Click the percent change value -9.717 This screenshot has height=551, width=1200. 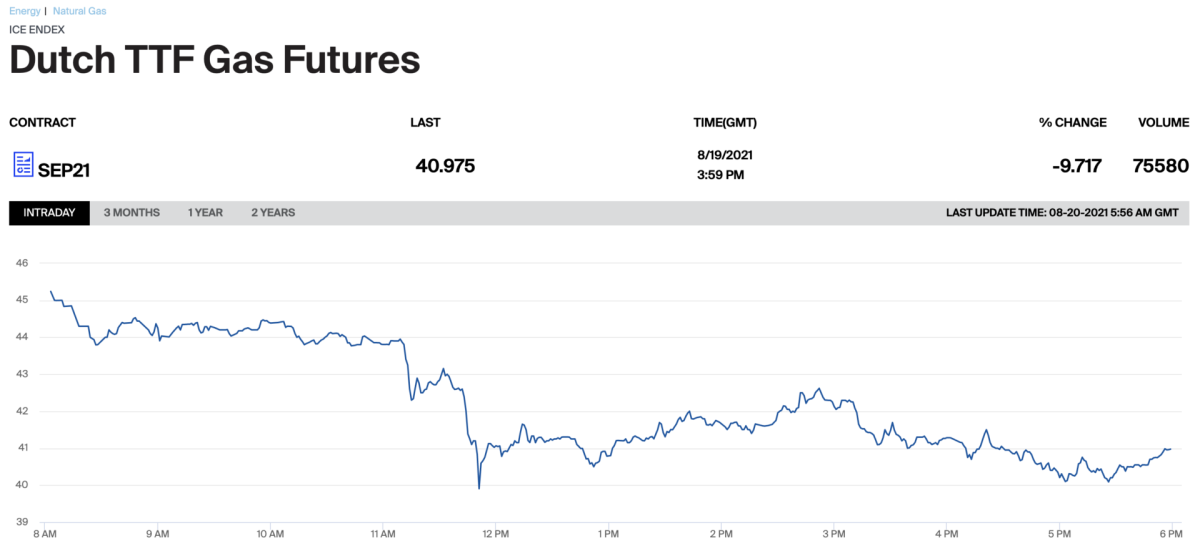pyautogui.click(x=1076, y=166)
